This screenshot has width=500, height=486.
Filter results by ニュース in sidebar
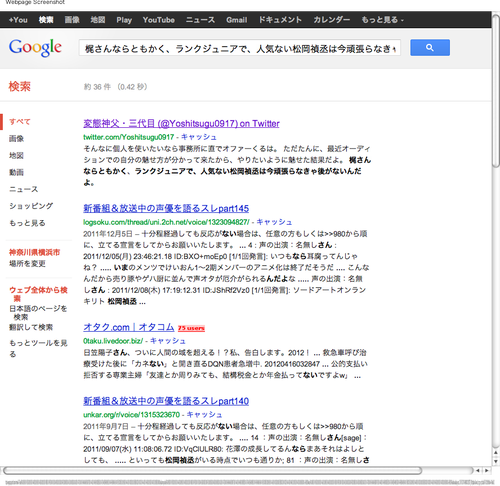24,189
